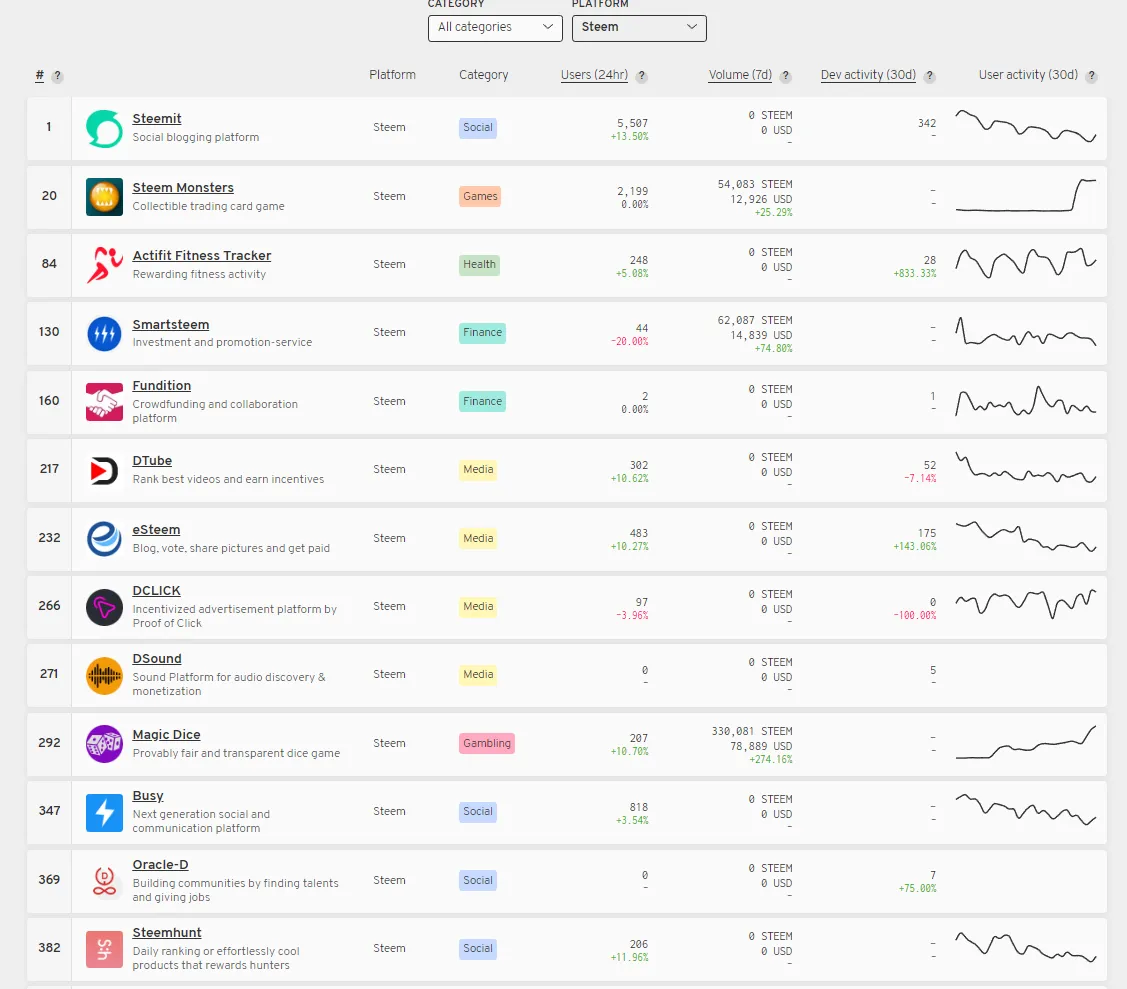The height and width of the screenshot is (989, 1127).
Task: Click the Actifit user activity sparkline
Action: pos(1026,263)
